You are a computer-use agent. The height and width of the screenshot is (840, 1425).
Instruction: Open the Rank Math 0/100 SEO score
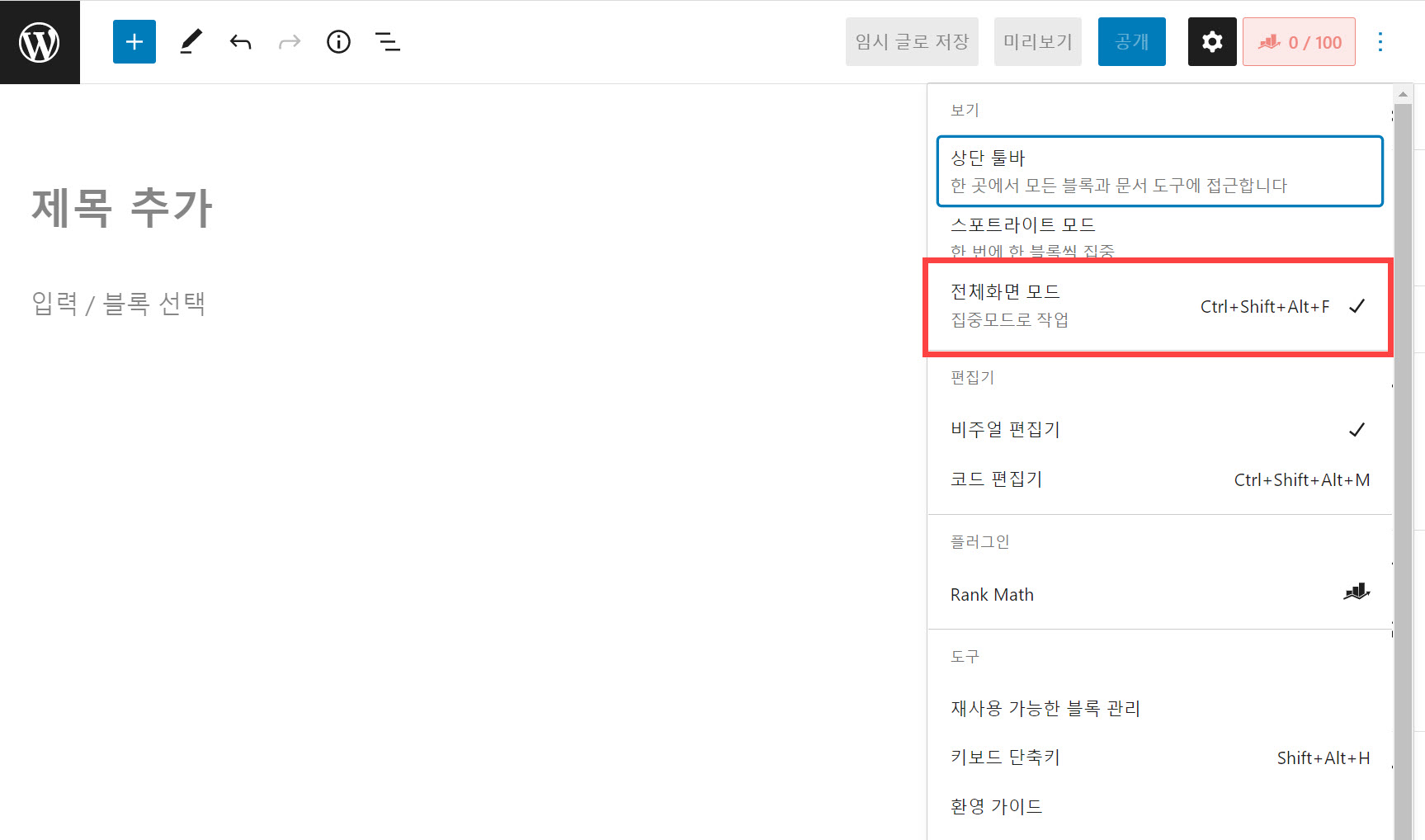[x=1299, y=41]
